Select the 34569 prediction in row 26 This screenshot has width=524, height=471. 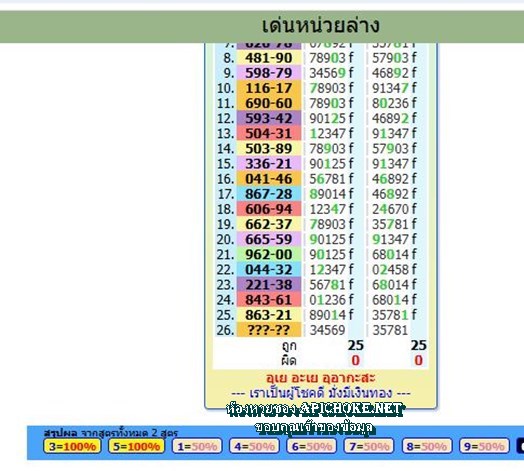(x=327, y=330)
